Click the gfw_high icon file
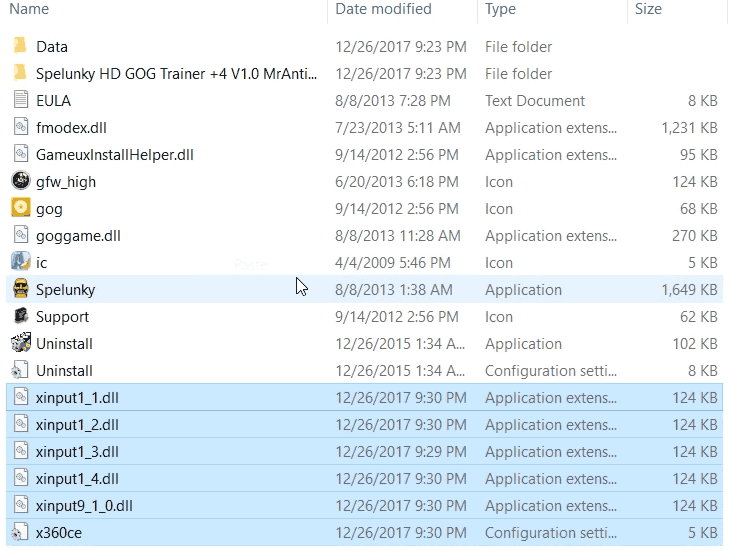Screen dimensions: 735x551 (21, 181)
